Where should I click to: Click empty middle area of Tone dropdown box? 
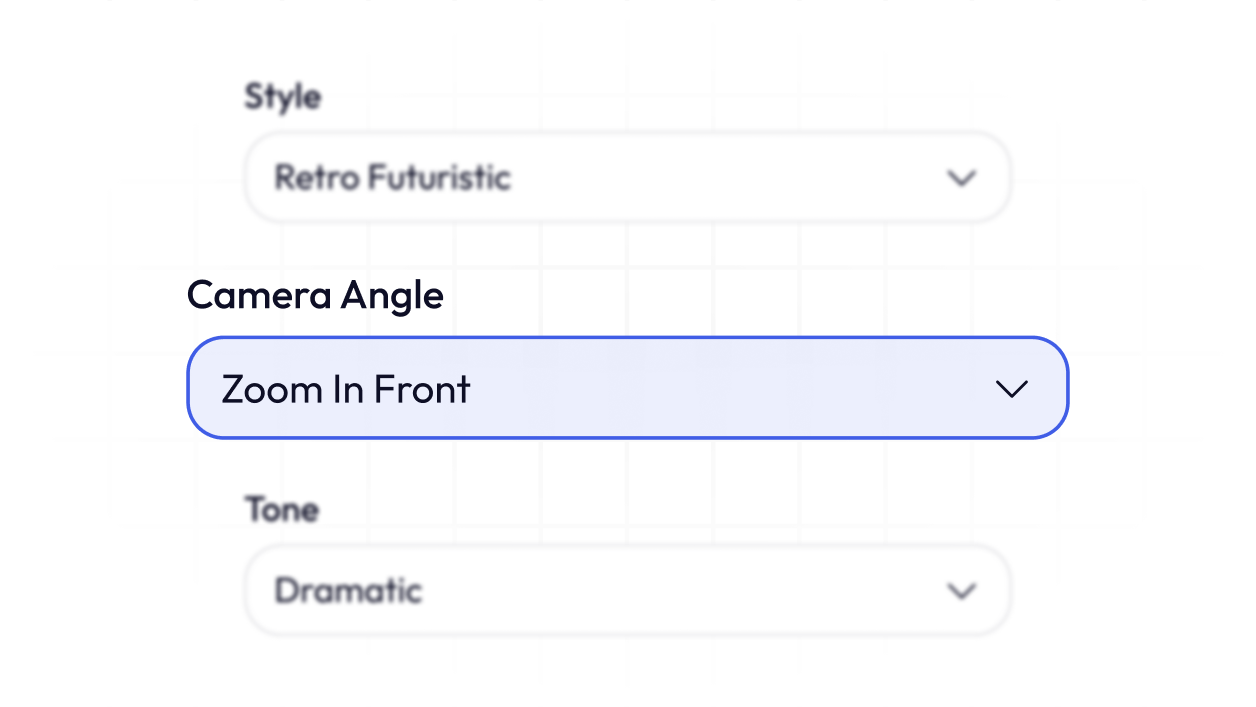coord(680,591)
